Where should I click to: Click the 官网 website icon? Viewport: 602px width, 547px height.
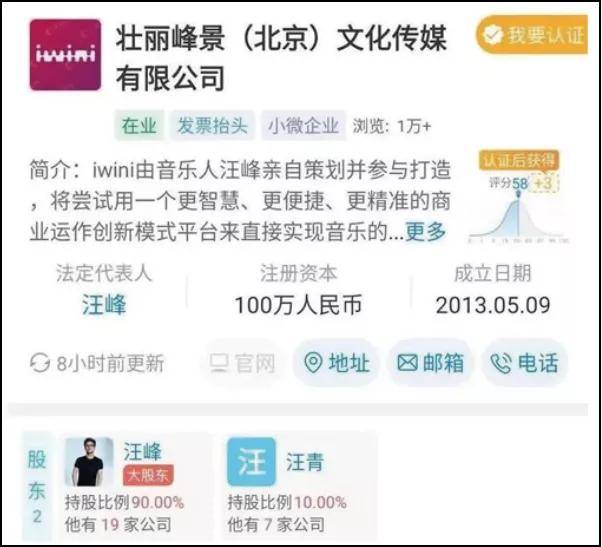click(x=219, y=363)
